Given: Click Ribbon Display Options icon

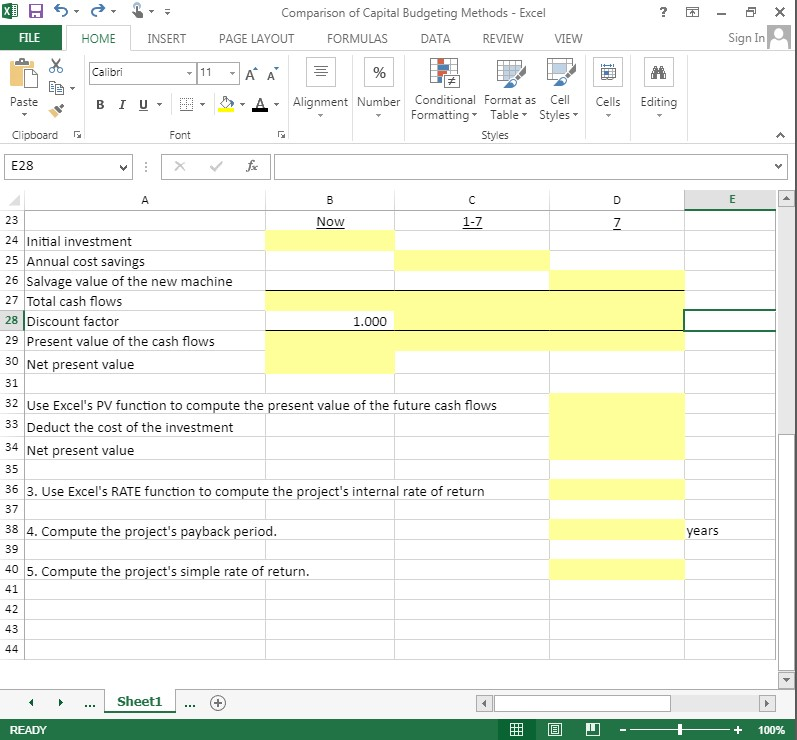Looking at the screenshot, I should [692, 12].
